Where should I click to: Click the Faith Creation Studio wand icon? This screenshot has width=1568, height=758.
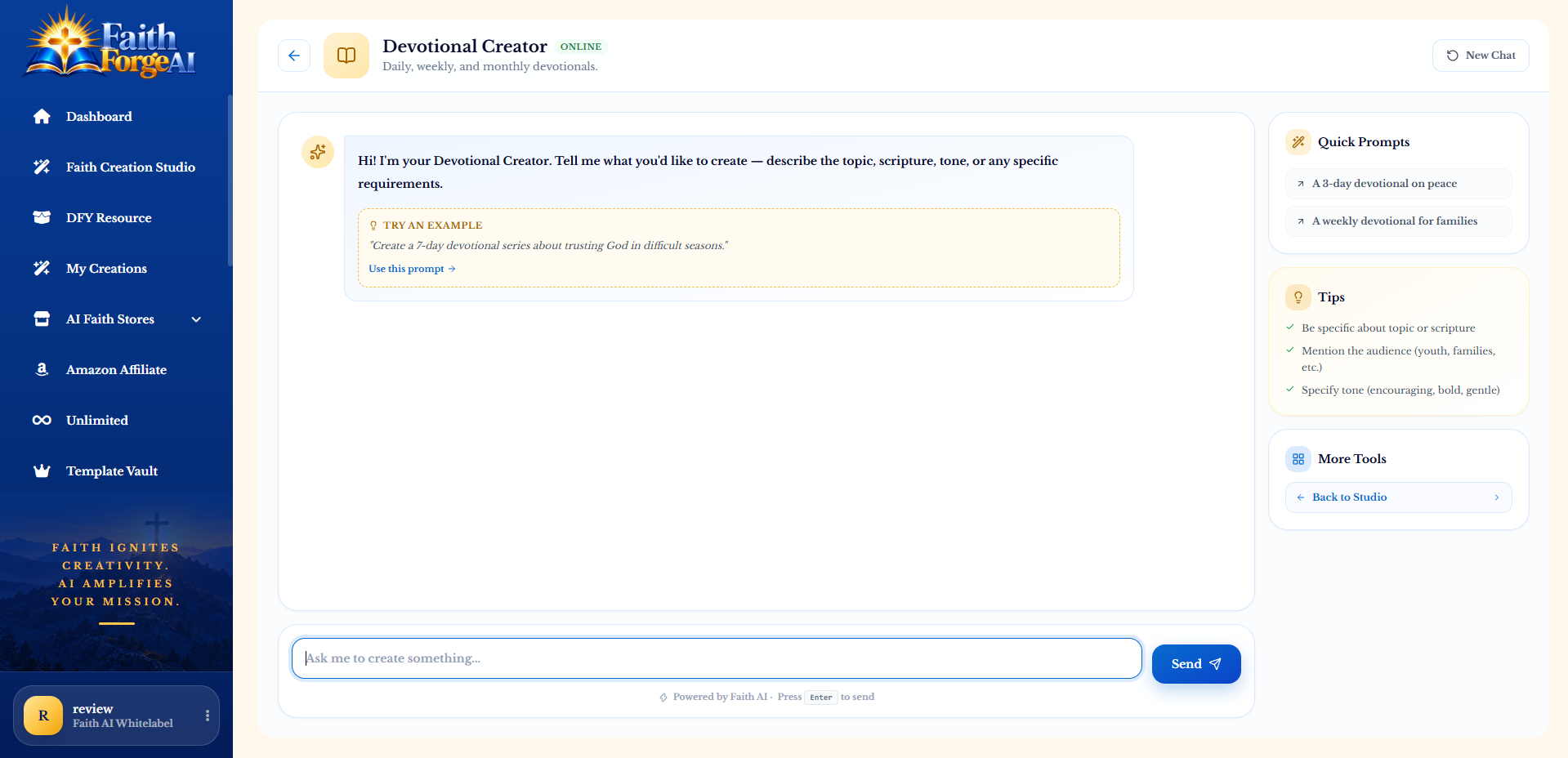tap(42, 167)
